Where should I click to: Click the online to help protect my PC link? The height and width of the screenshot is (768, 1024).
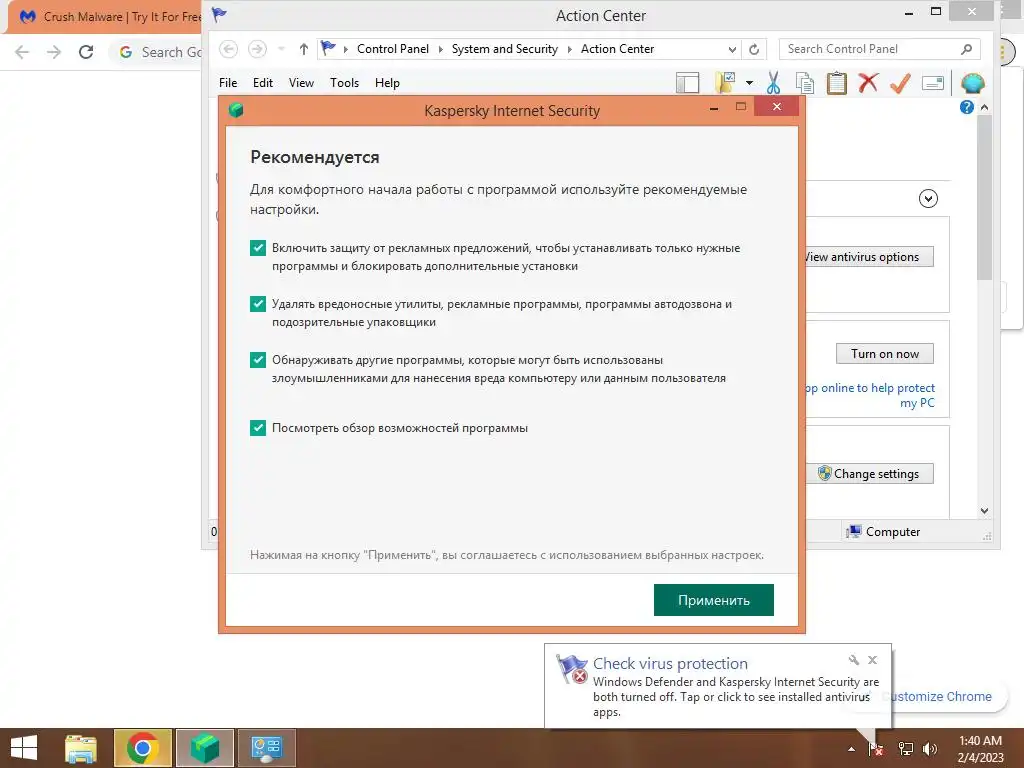pyautogui.click(x=871, y=395)
